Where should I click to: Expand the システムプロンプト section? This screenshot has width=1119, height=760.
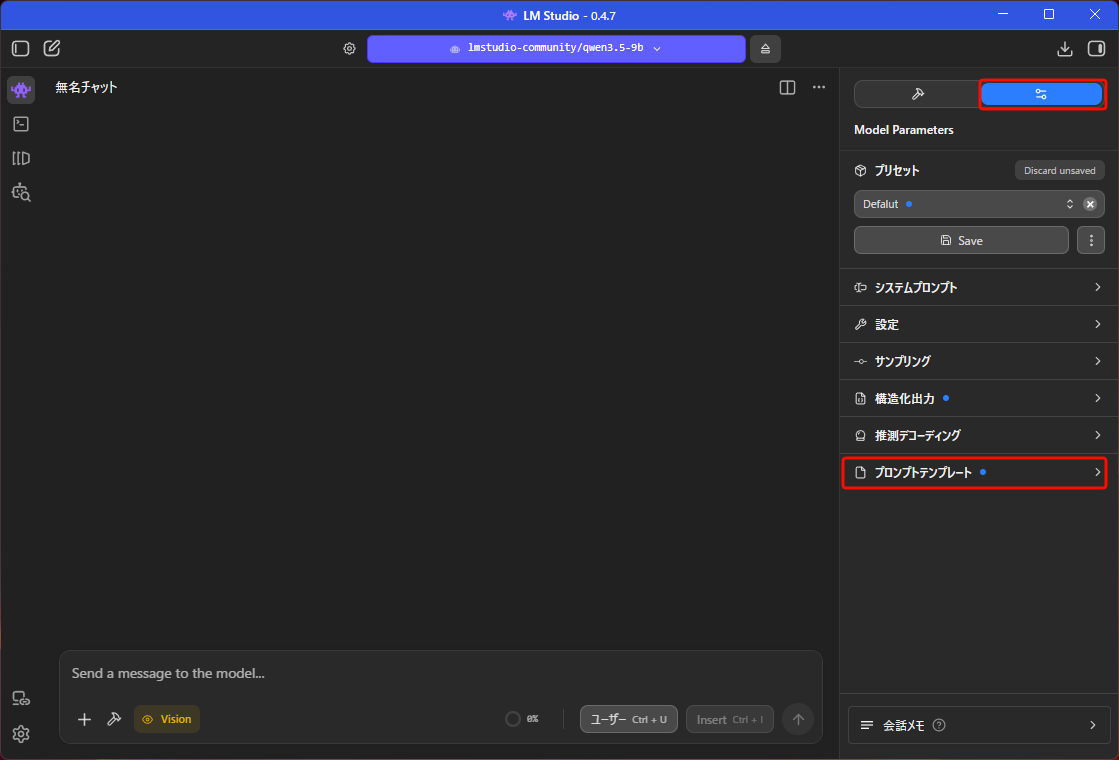tap(978, 288)
